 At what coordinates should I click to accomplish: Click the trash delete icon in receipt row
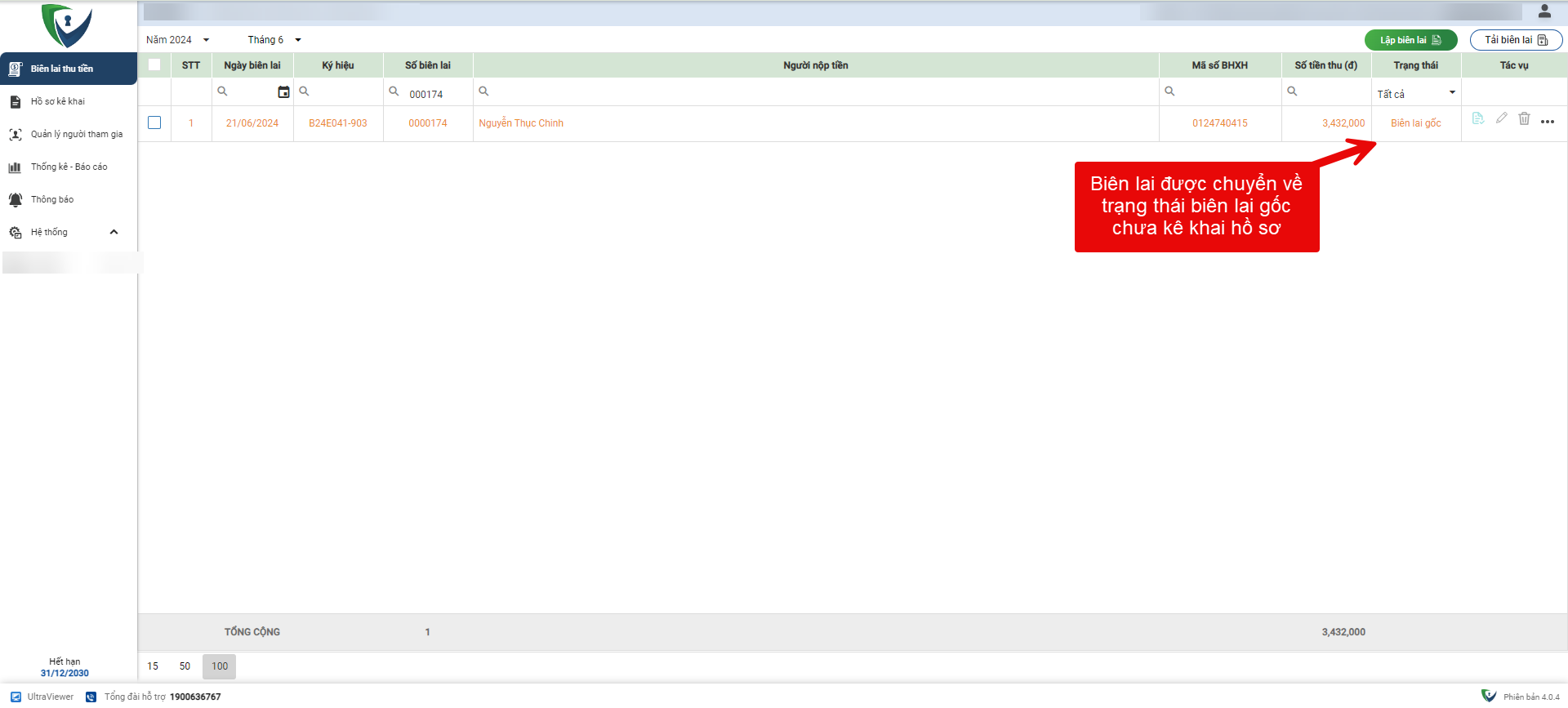pyautogui.click(x=1524, y=118)
